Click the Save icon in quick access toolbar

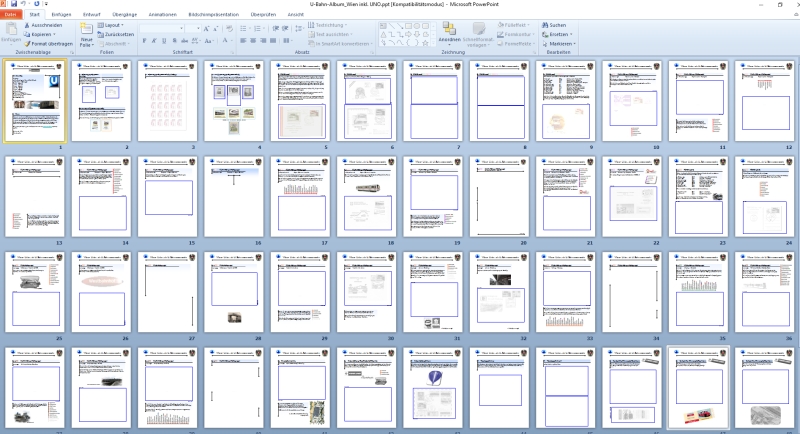click(12, 4)
